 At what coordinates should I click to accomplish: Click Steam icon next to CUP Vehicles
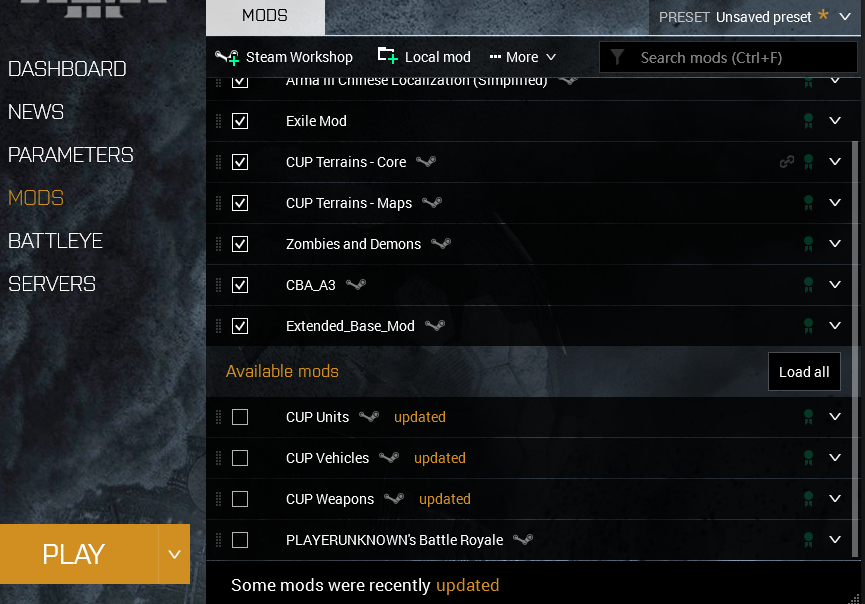(389, 457)
